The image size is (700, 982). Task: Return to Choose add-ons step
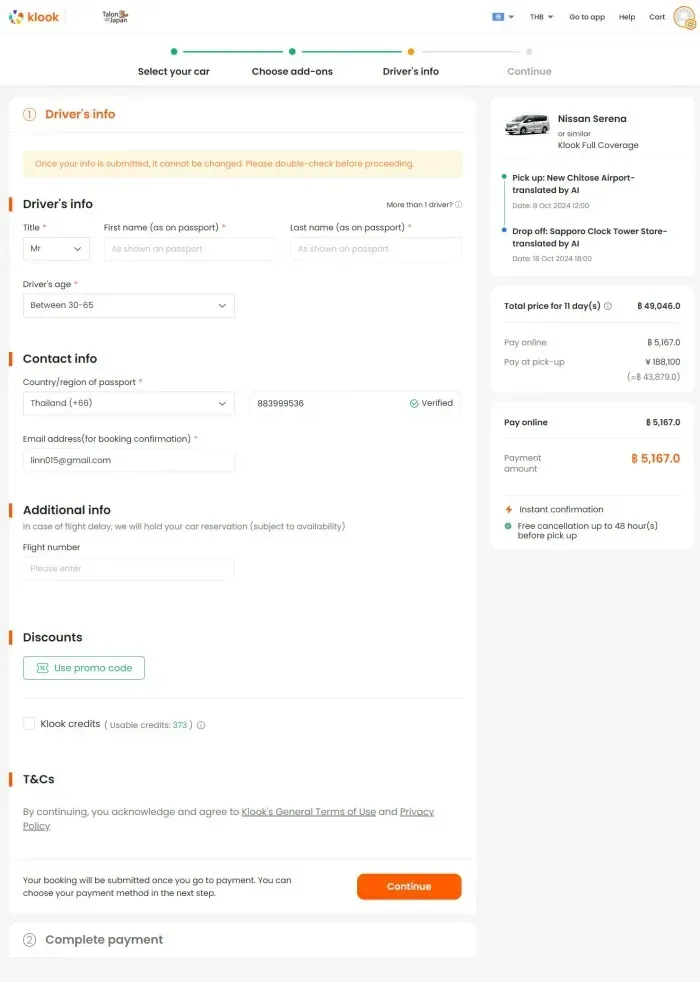(292, 71)
